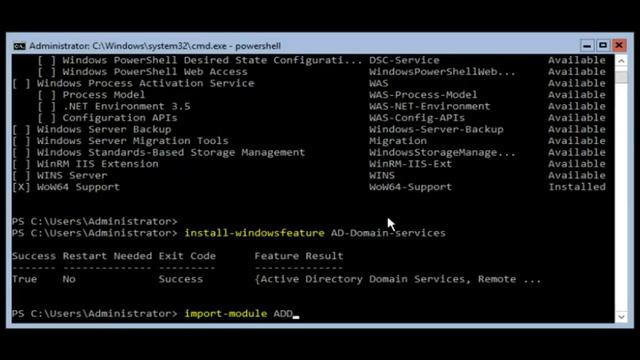Click the 'Feature Result' column header

(x=299, y=256)
